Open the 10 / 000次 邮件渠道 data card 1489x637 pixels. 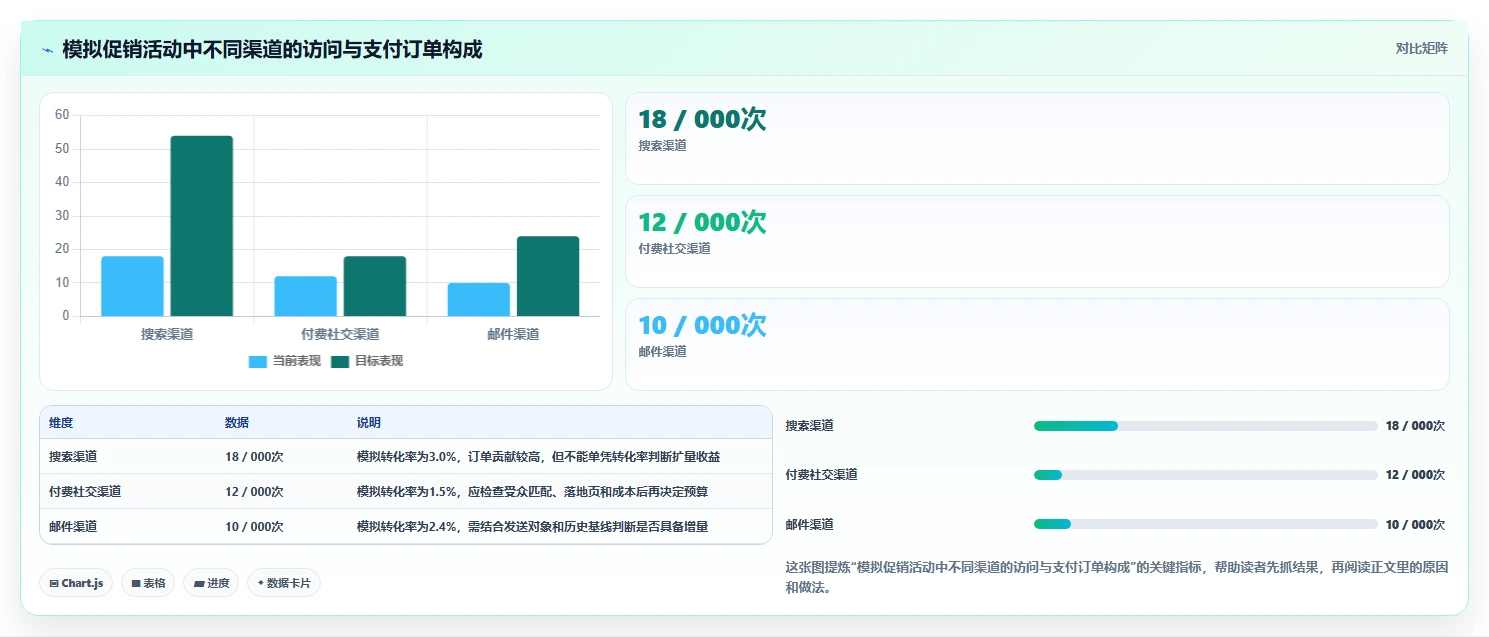pos(1037,344)
